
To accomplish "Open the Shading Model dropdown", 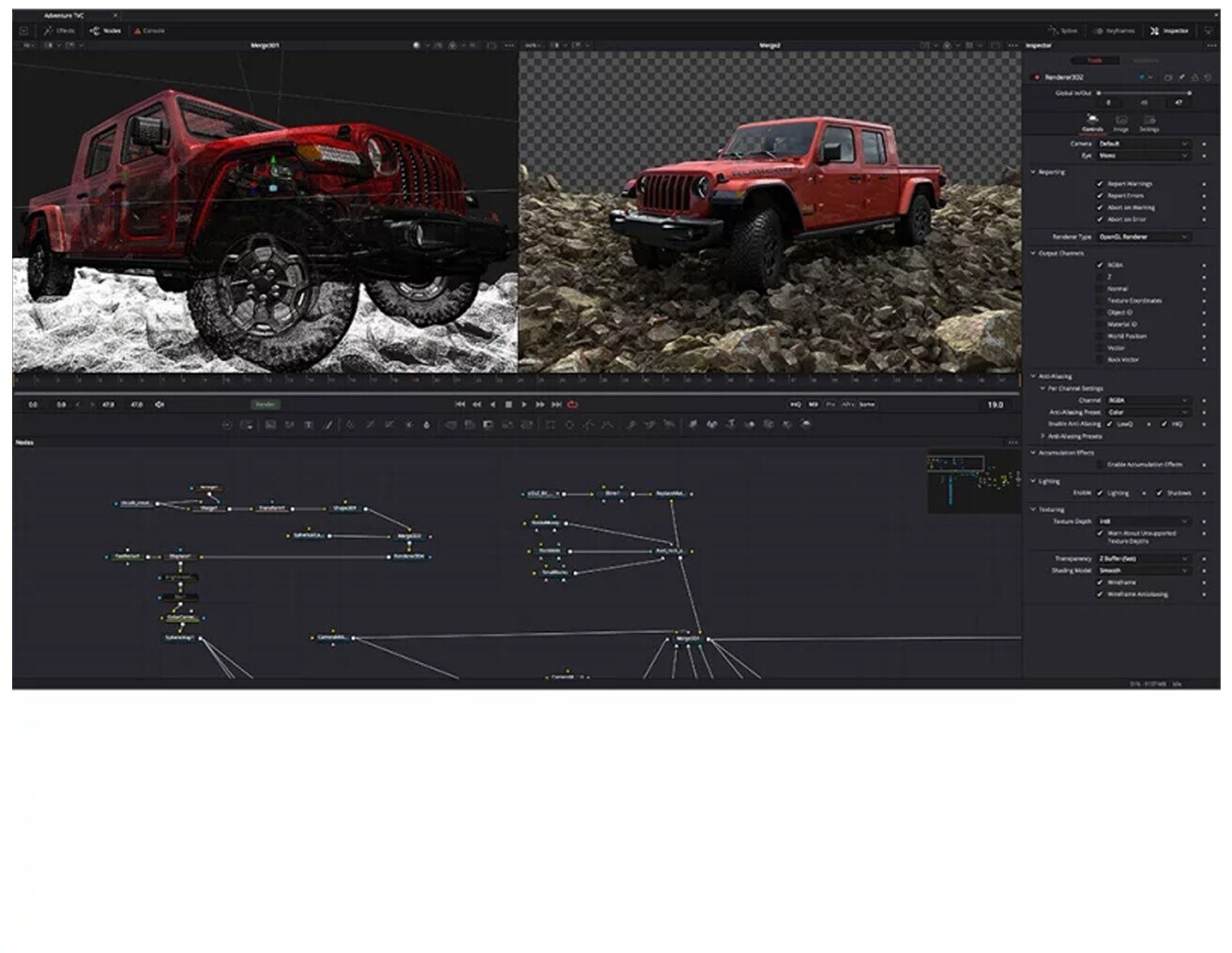I will click(1143, 570).
